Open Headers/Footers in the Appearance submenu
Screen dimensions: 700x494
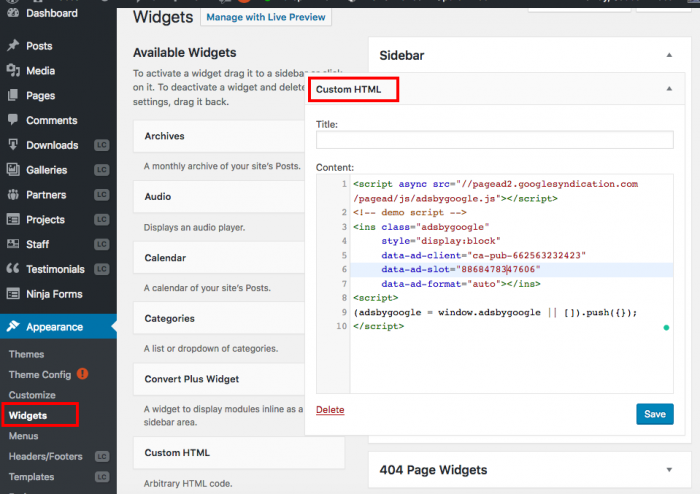(x=43, y=457)
